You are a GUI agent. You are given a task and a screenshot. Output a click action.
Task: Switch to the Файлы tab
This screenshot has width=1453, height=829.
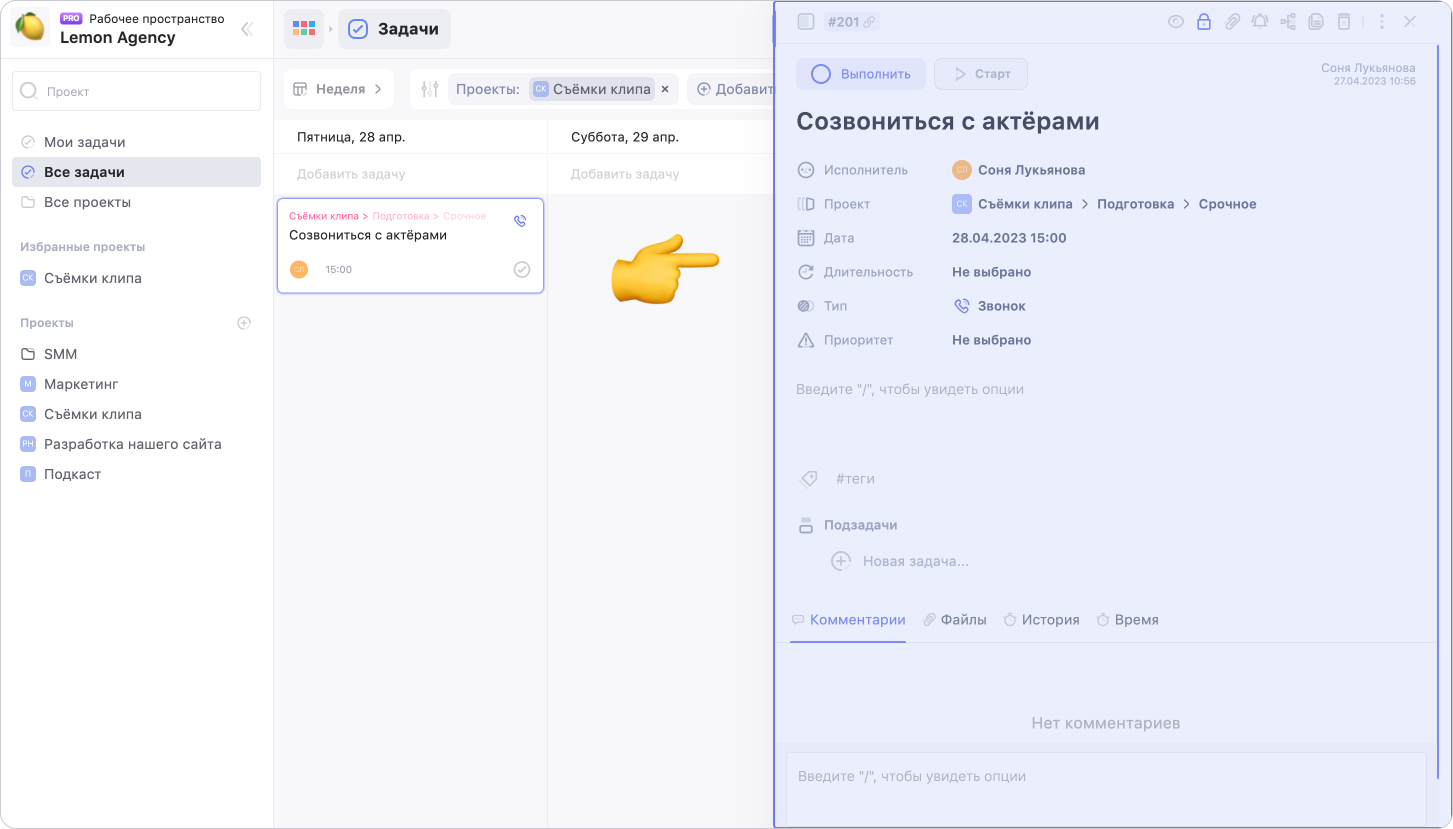[x=954, y=620]
